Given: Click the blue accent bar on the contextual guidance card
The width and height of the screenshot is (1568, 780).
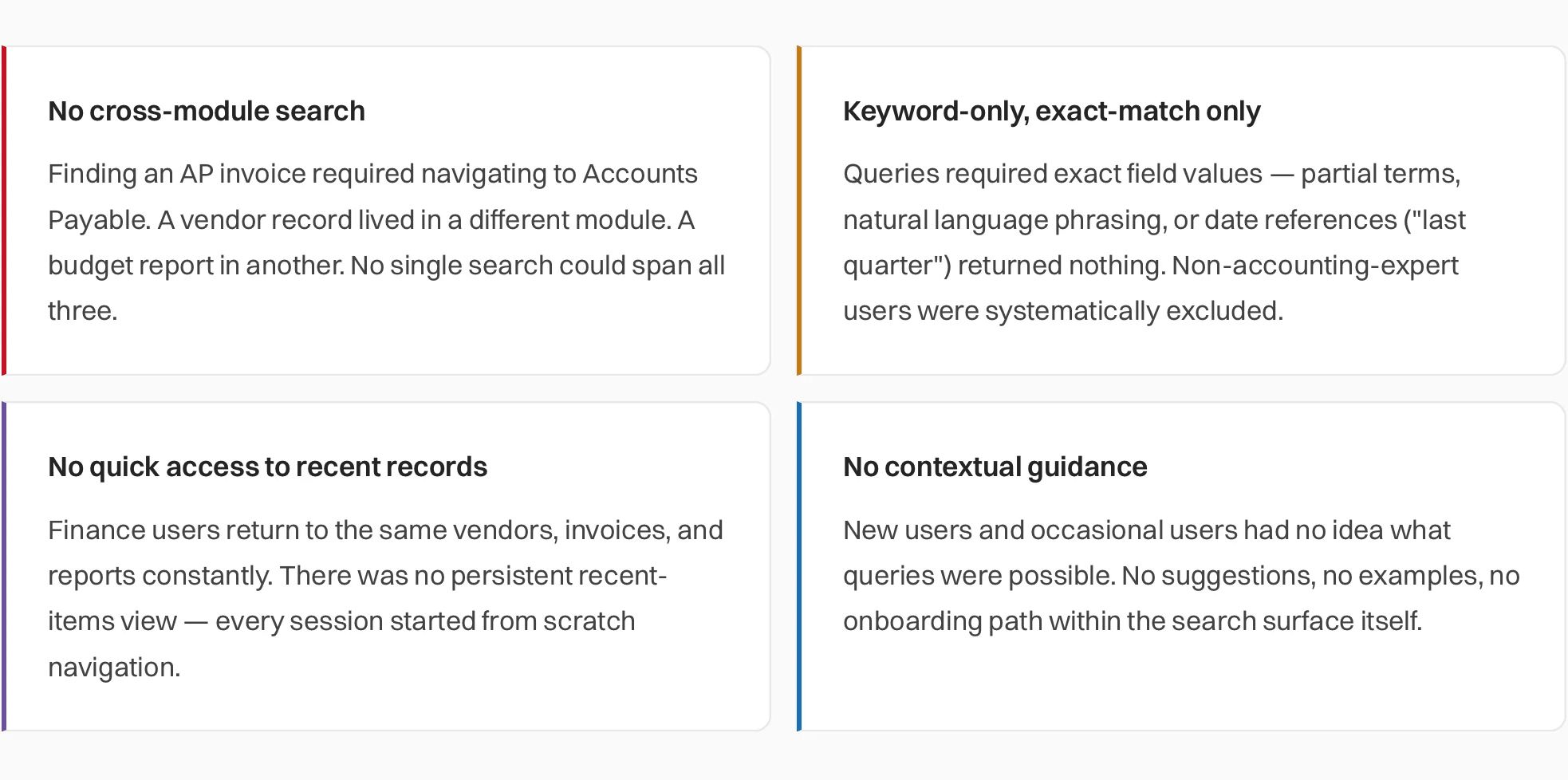Looking at the screenshot, I should [x=799, y=566].
